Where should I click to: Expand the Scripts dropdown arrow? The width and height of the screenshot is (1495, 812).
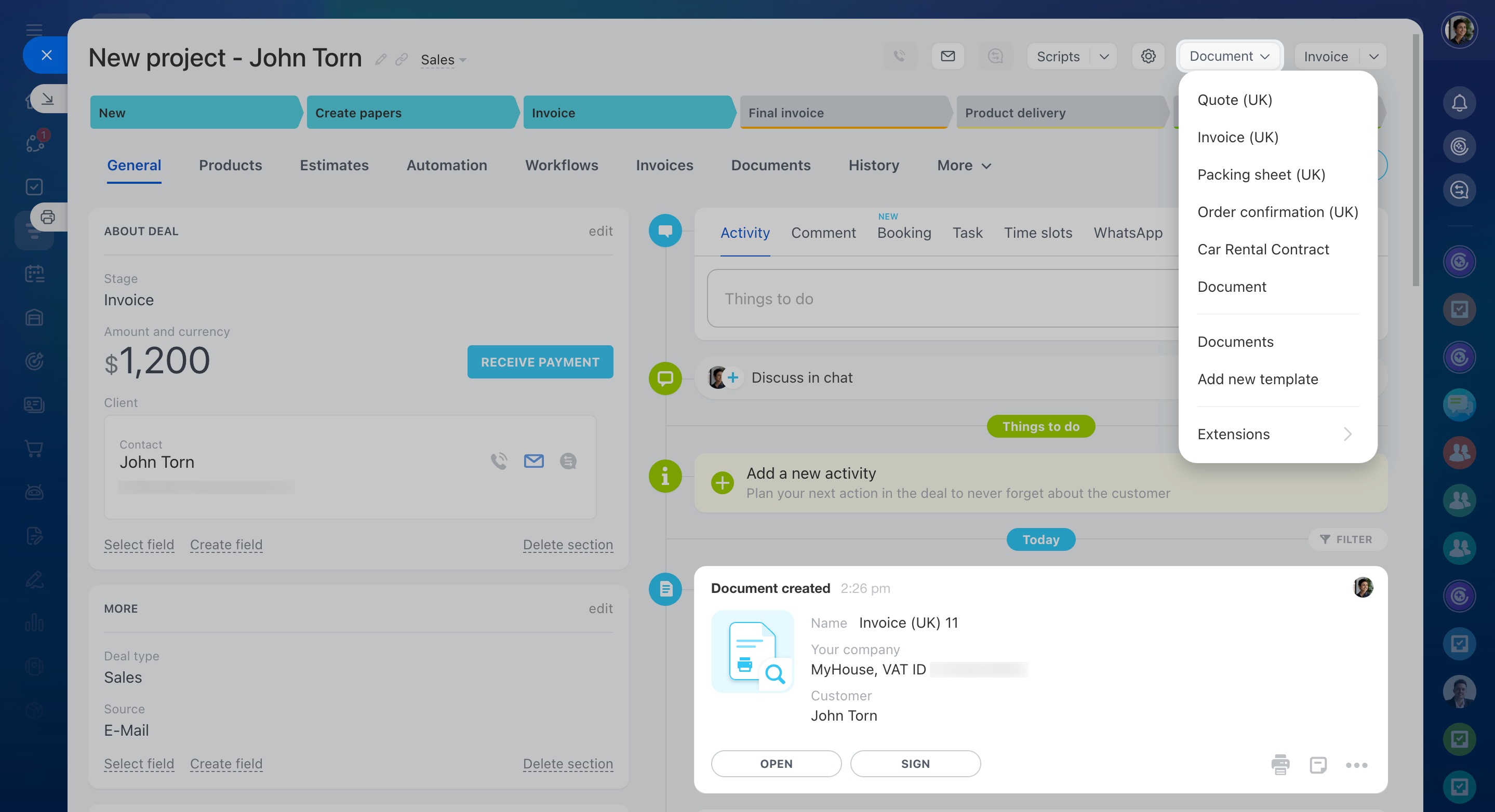[1104, 56]
